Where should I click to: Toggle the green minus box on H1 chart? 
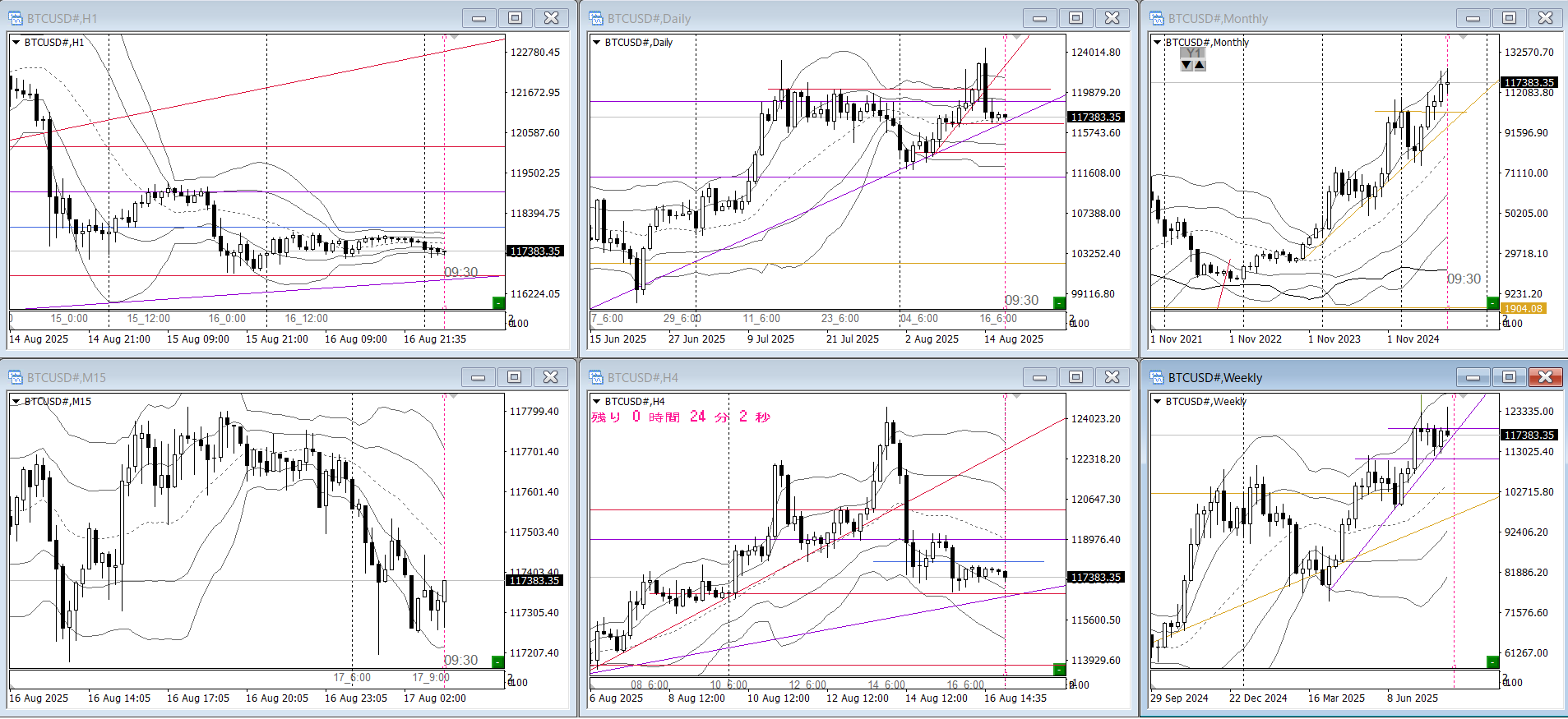(497, 303)
